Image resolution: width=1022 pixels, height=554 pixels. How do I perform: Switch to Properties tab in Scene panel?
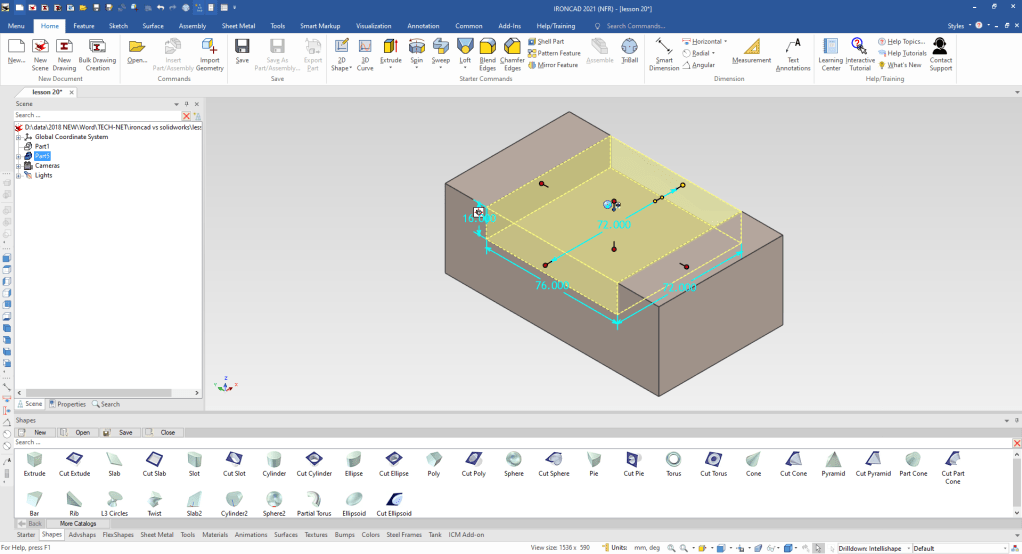[x=67, y=404]
